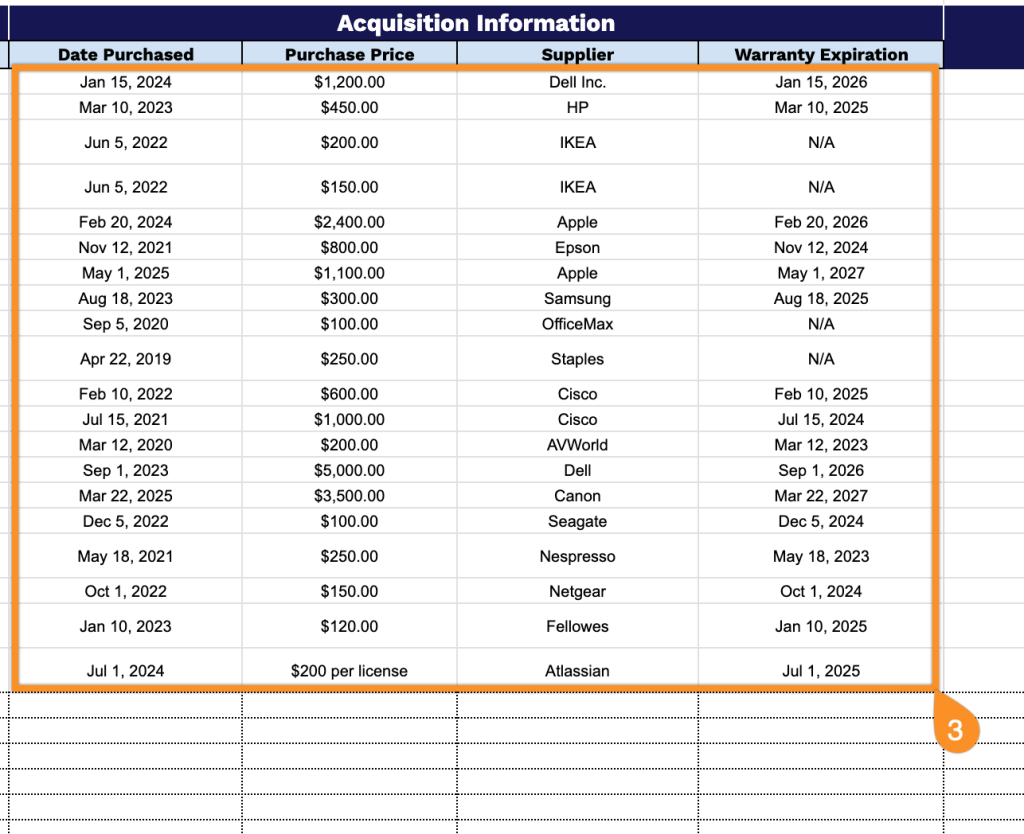Click the $5,000.00 purchase price cell

(349, 470)
